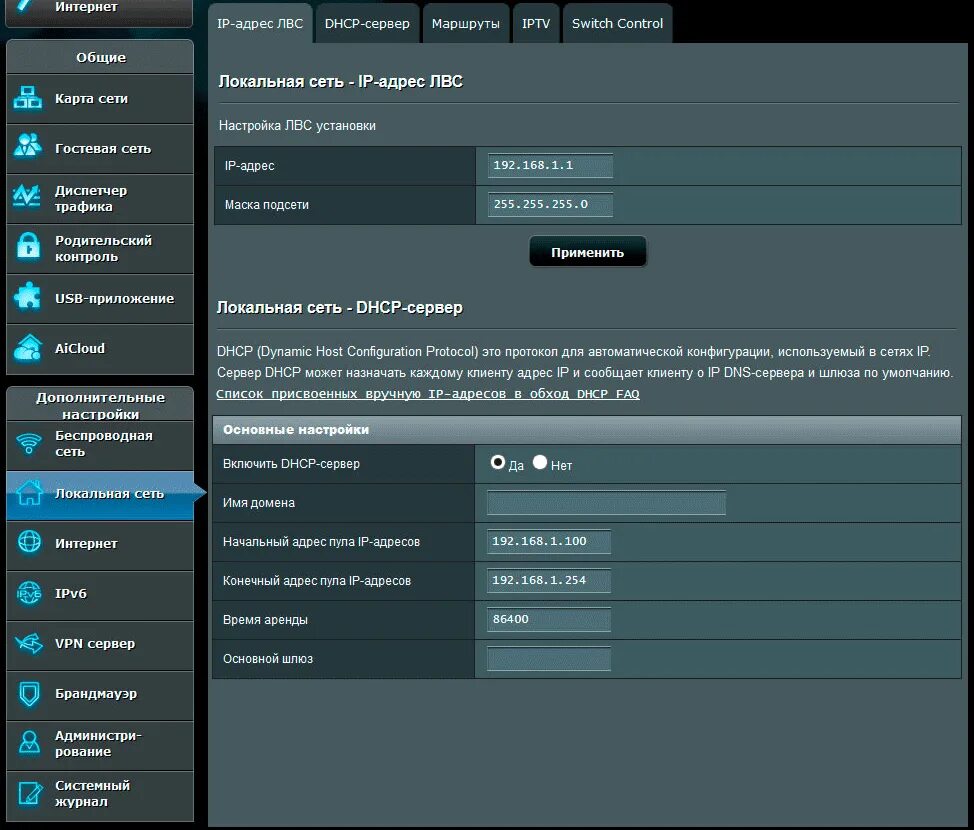Click the Применить button
This screenshot has width=974, height=830.
tap(588, 252)
